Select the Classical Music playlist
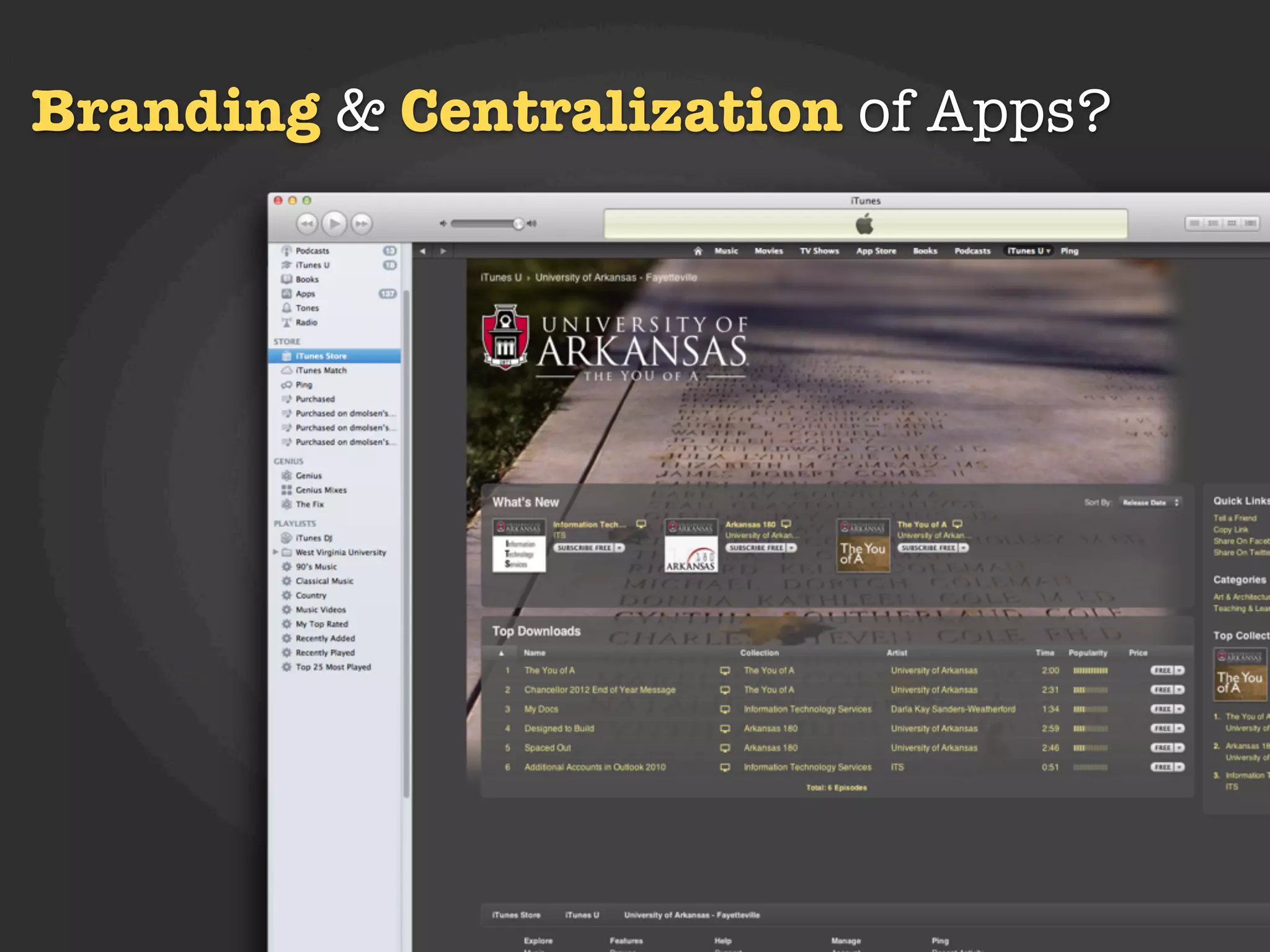 (335, 581)
